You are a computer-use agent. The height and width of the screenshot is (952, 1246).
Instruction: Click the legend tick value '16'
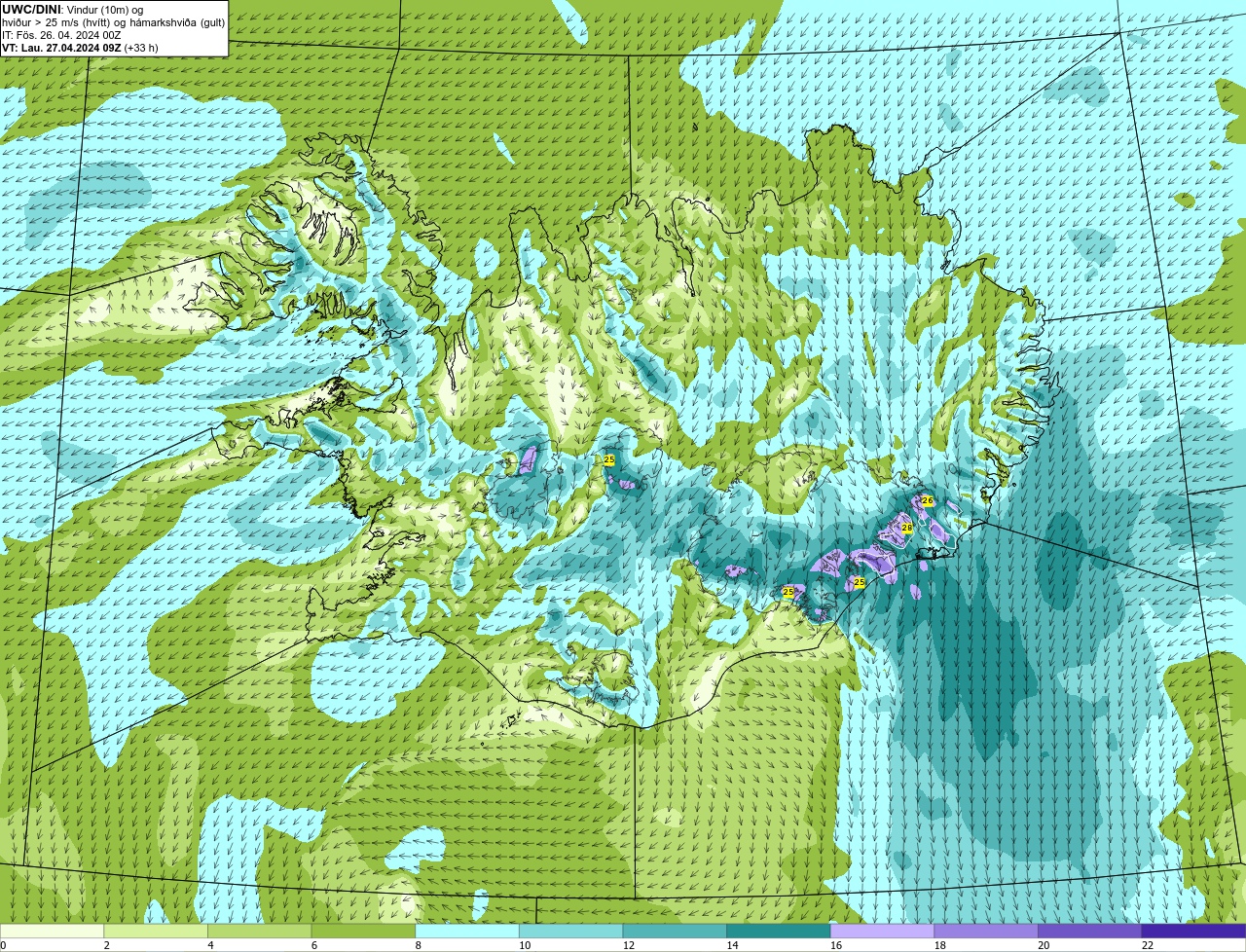point(836,945)
